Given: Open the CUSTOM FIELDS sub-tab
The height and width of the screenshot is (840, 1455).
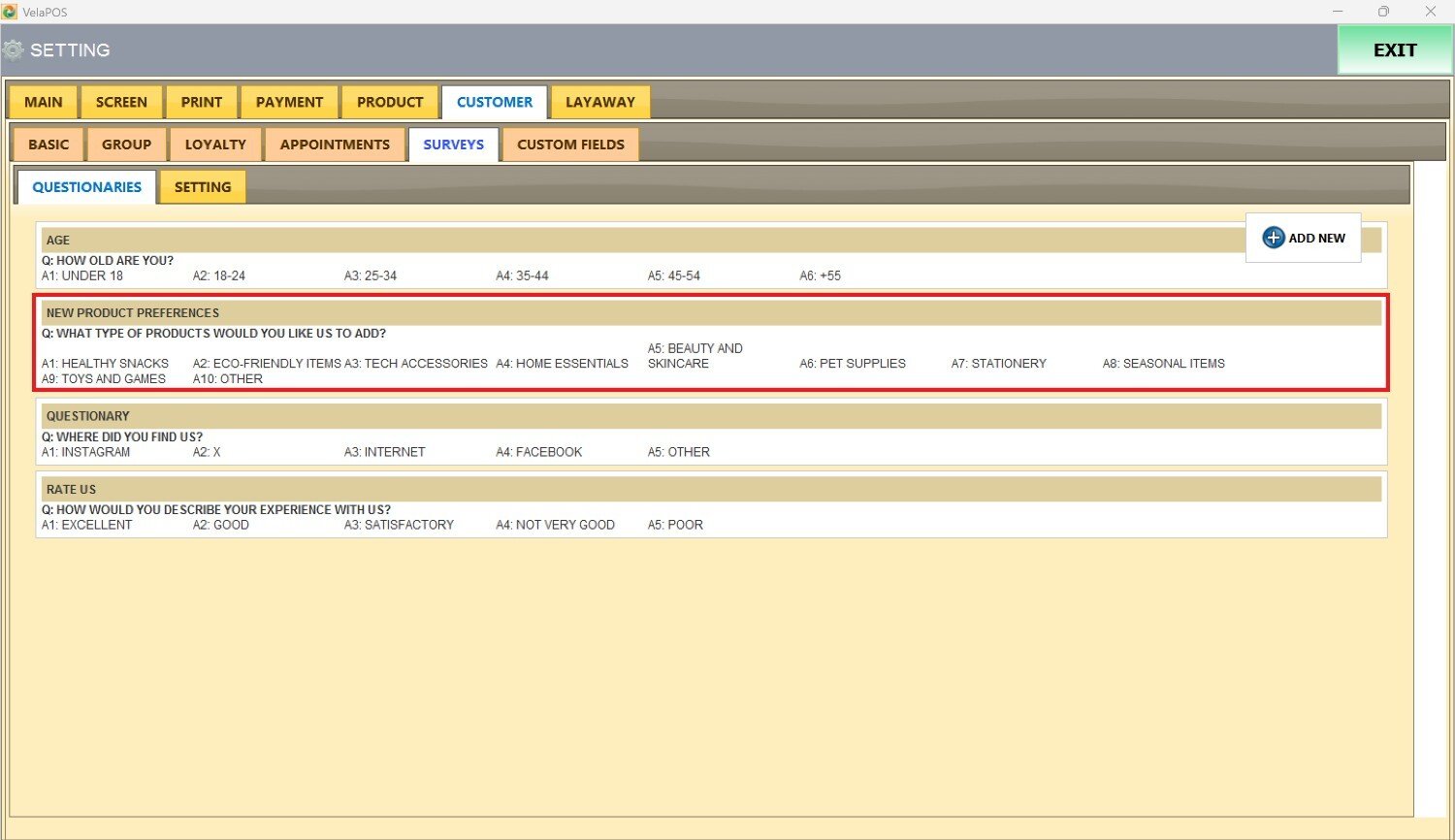Looking at the screenshot, I should 570,145.
